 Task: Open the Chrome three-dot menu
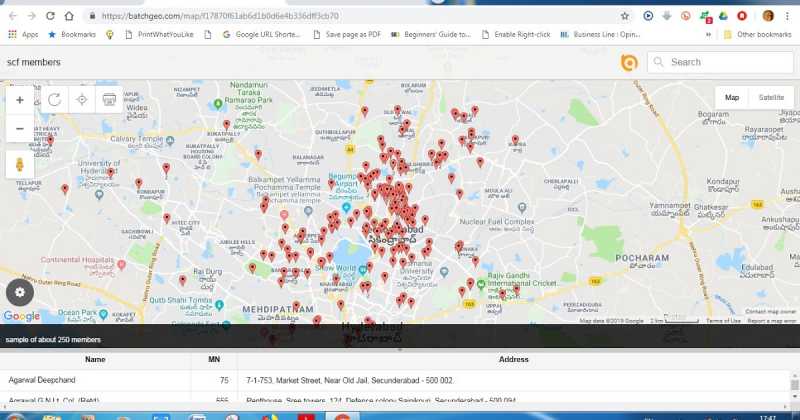(788, 16)
